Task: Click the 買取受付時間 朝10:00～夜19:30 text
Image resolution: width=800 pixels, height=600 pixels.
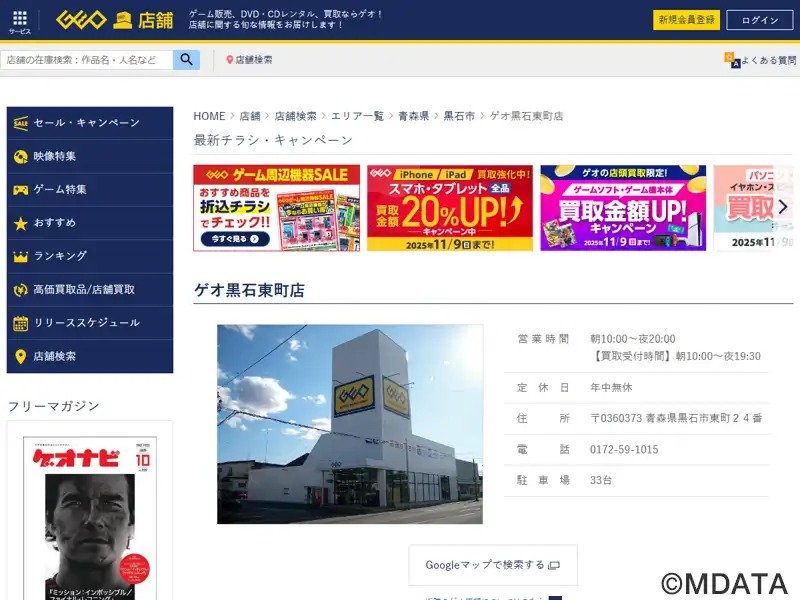Action: click(677, 356)
